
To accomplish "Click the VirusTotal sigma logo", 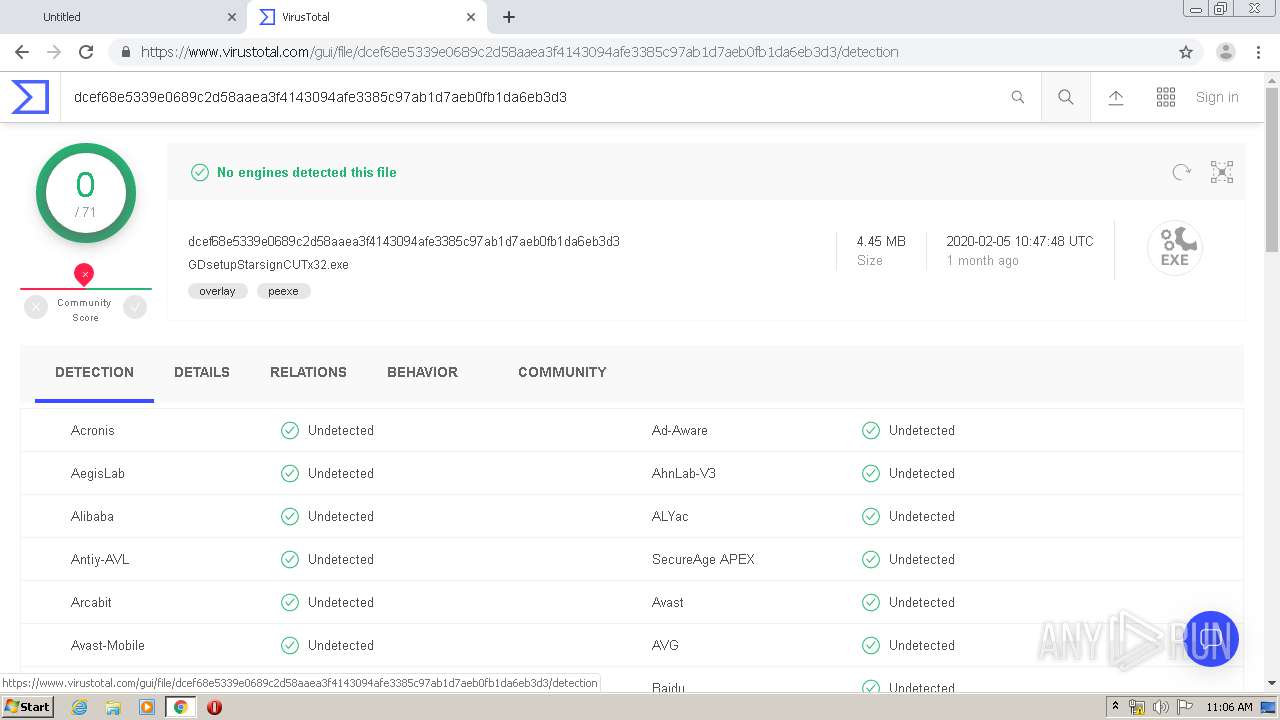I will tap(30, 97).
